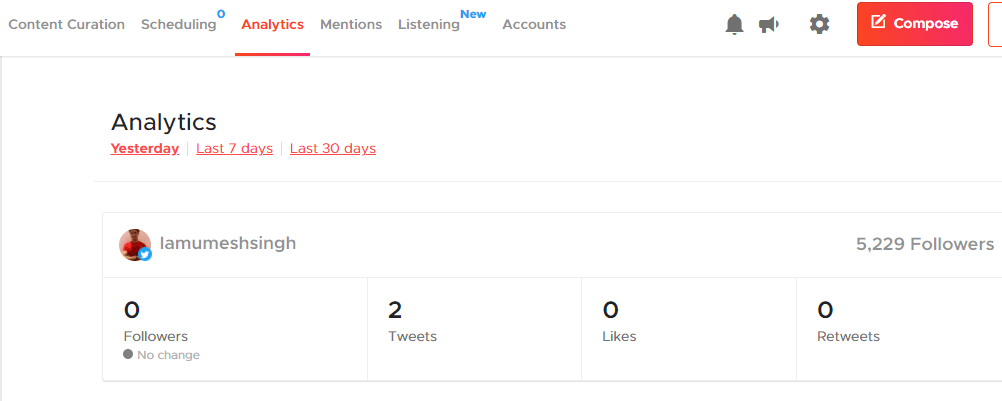Image resolution: width=1002 pixels, height=401 pixels.
Task: Go to the Mentions tab
Action: tap(351, 24)
